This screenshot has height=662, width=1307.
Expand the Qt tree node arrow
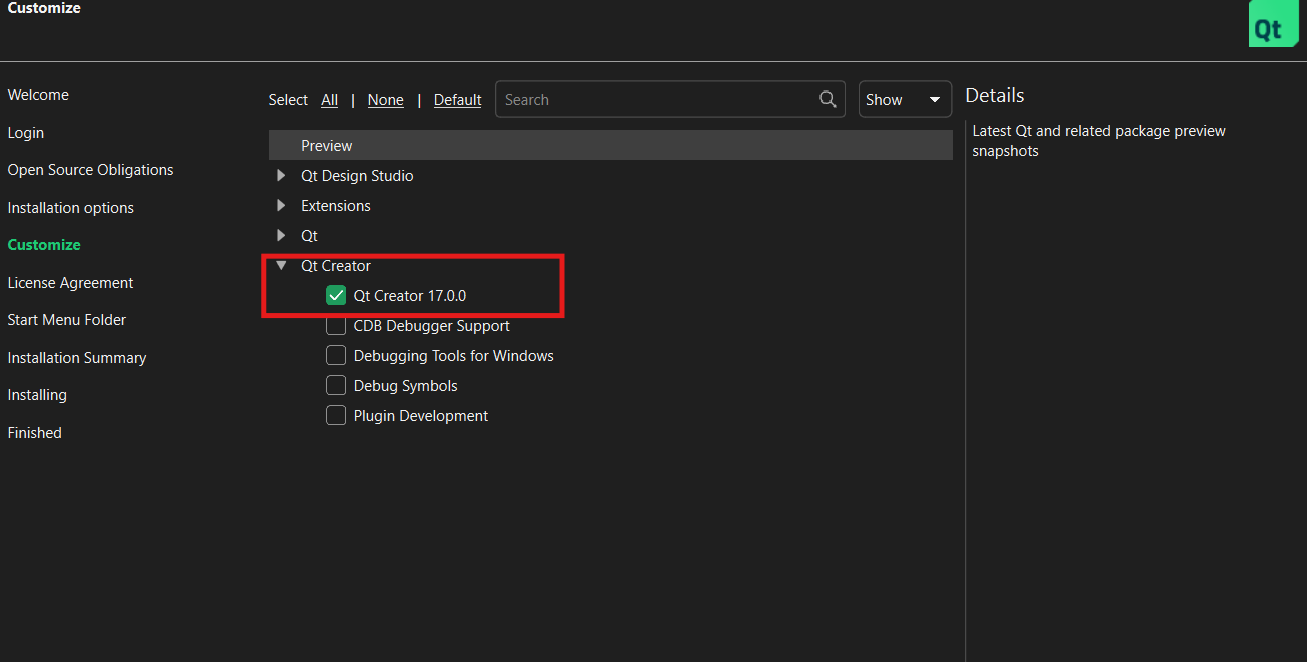281,236
